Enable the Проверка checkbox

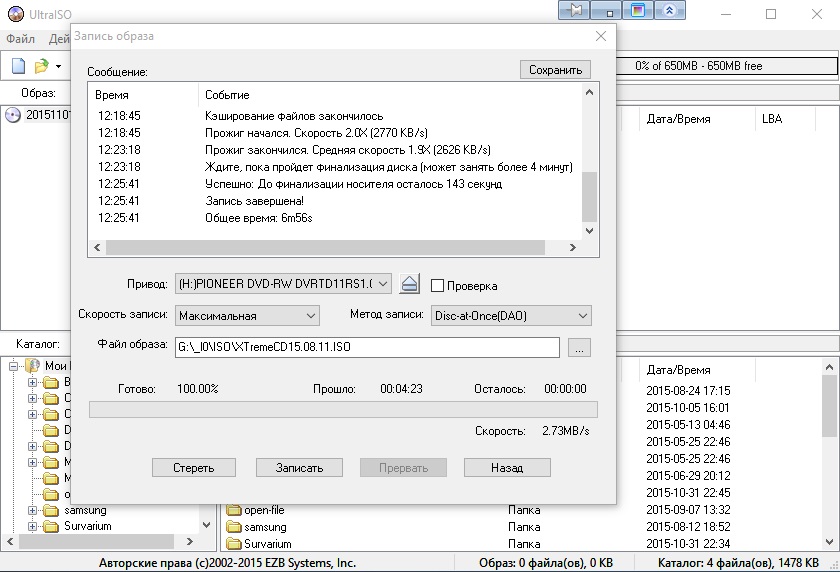(x=437, y=285)
